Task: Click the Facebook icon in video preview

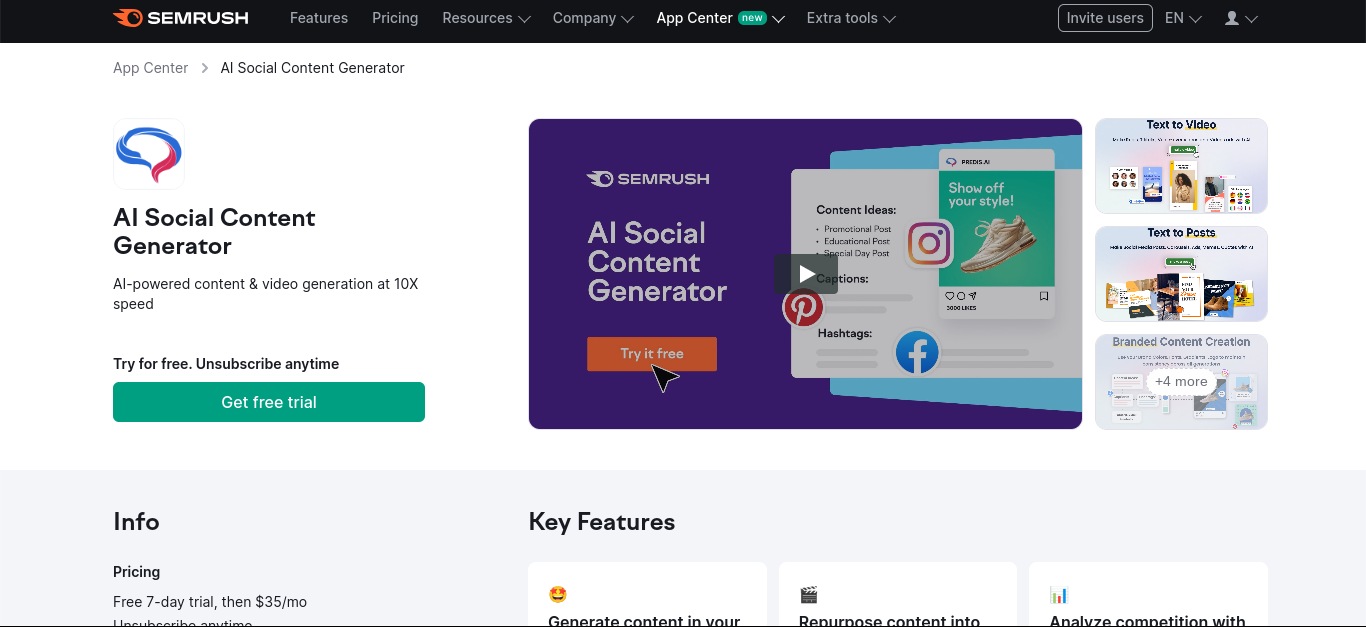Action: point(917,353)
